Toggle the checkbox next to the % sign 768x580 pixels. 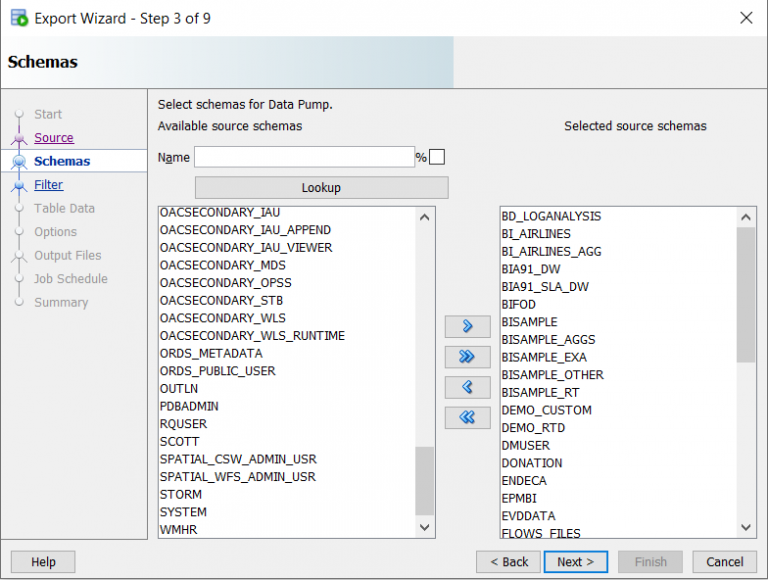437,157
